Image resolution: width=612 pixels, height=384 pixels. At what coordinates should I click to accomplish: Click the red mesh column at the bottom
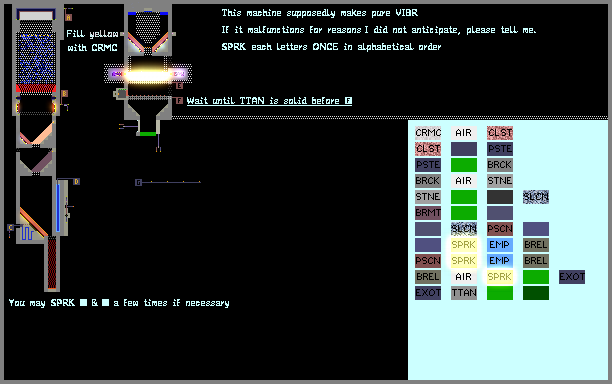coord(52,262)
